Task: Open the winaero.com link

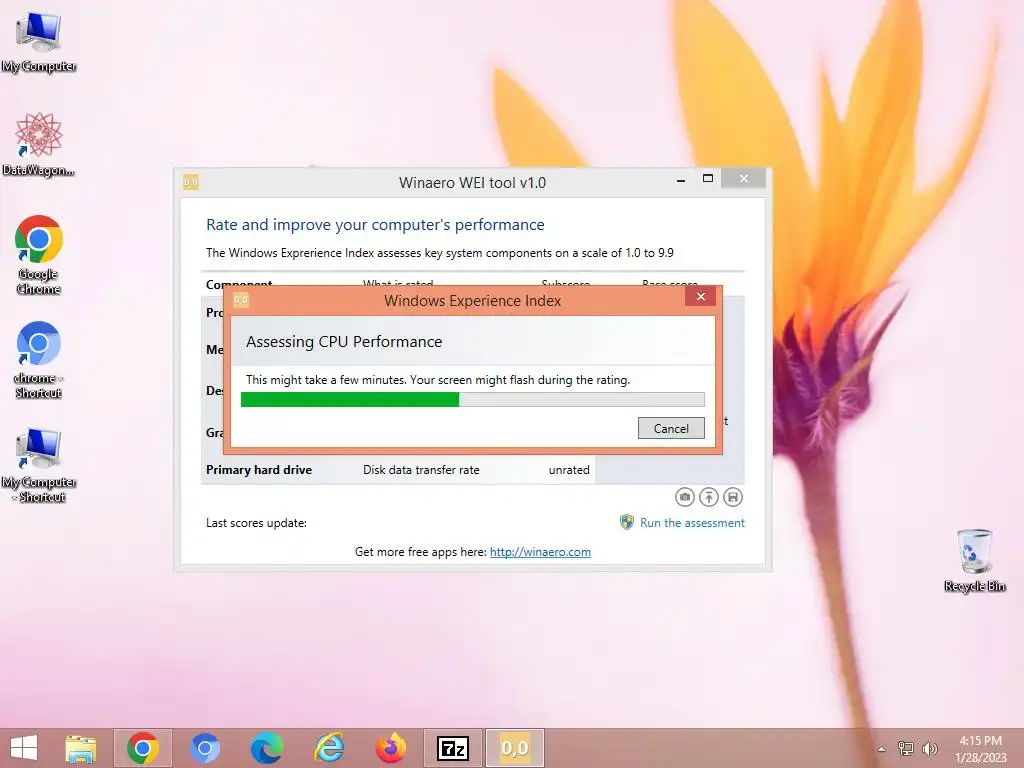Action: (x=540, y=552)
